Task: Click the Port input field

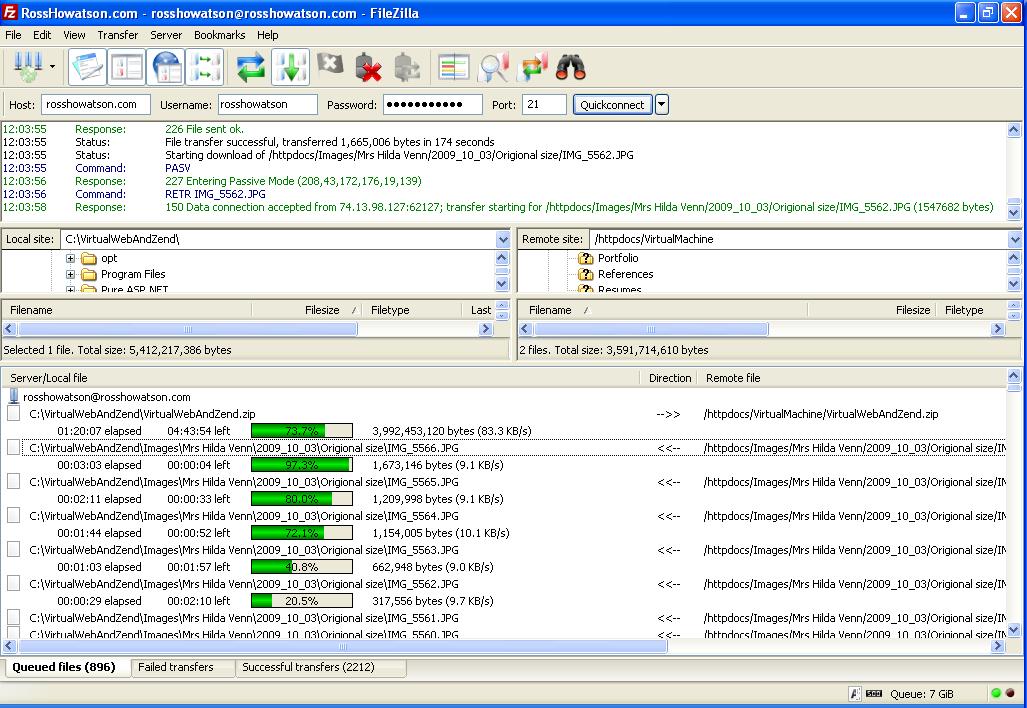Action: click(x=544, y=104)
